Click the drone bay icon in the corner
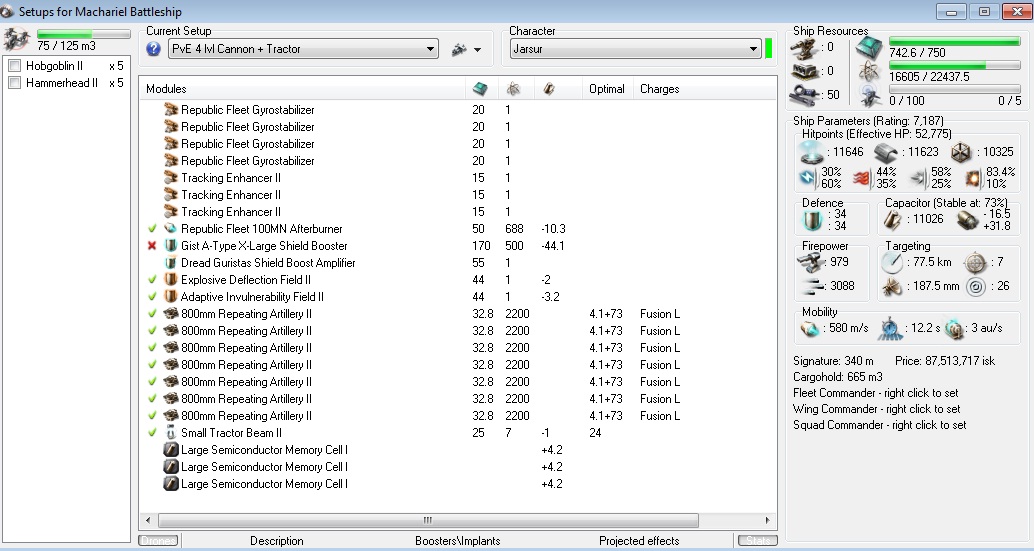This screenshot has height=551, width=1034. (16, 39)
